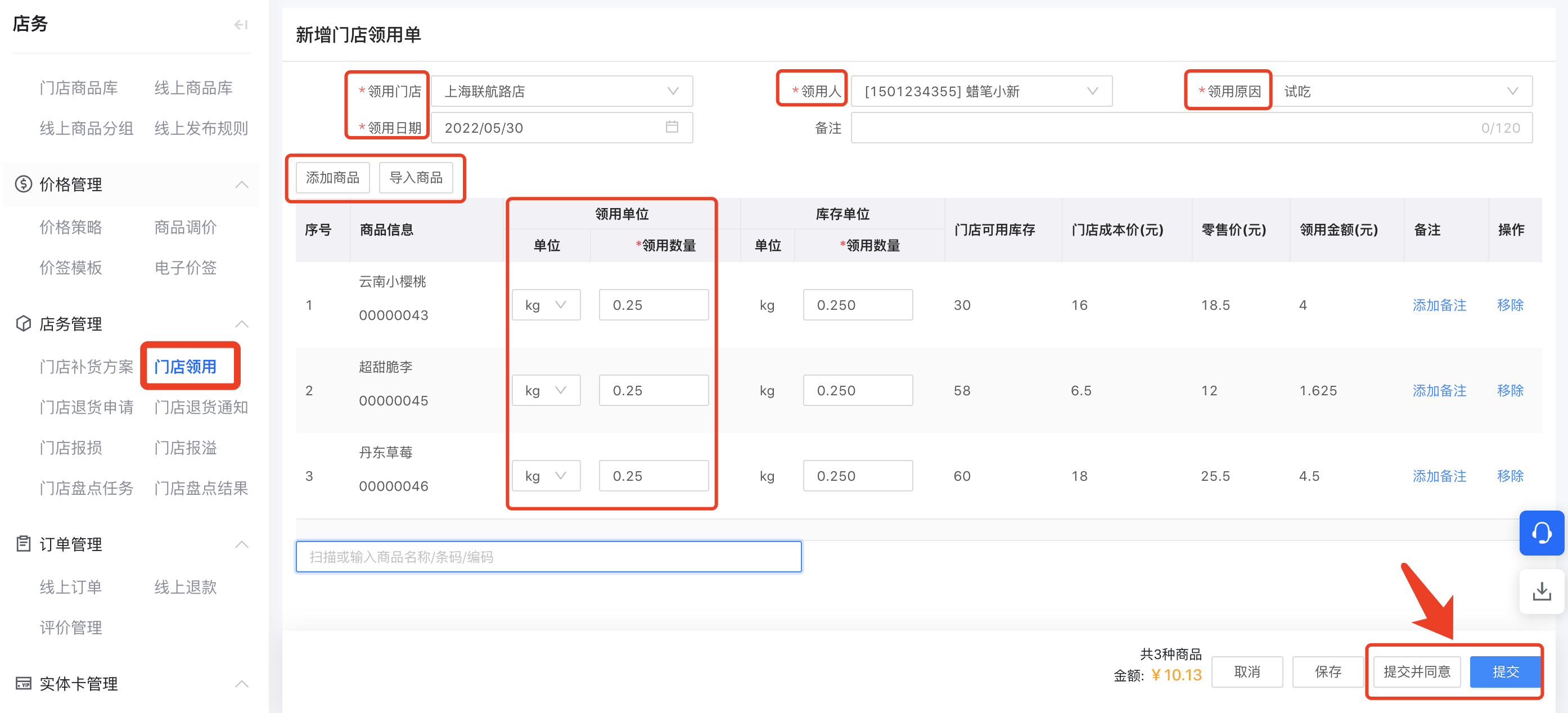Open 线上商品分组 menu item

(87, 128)
